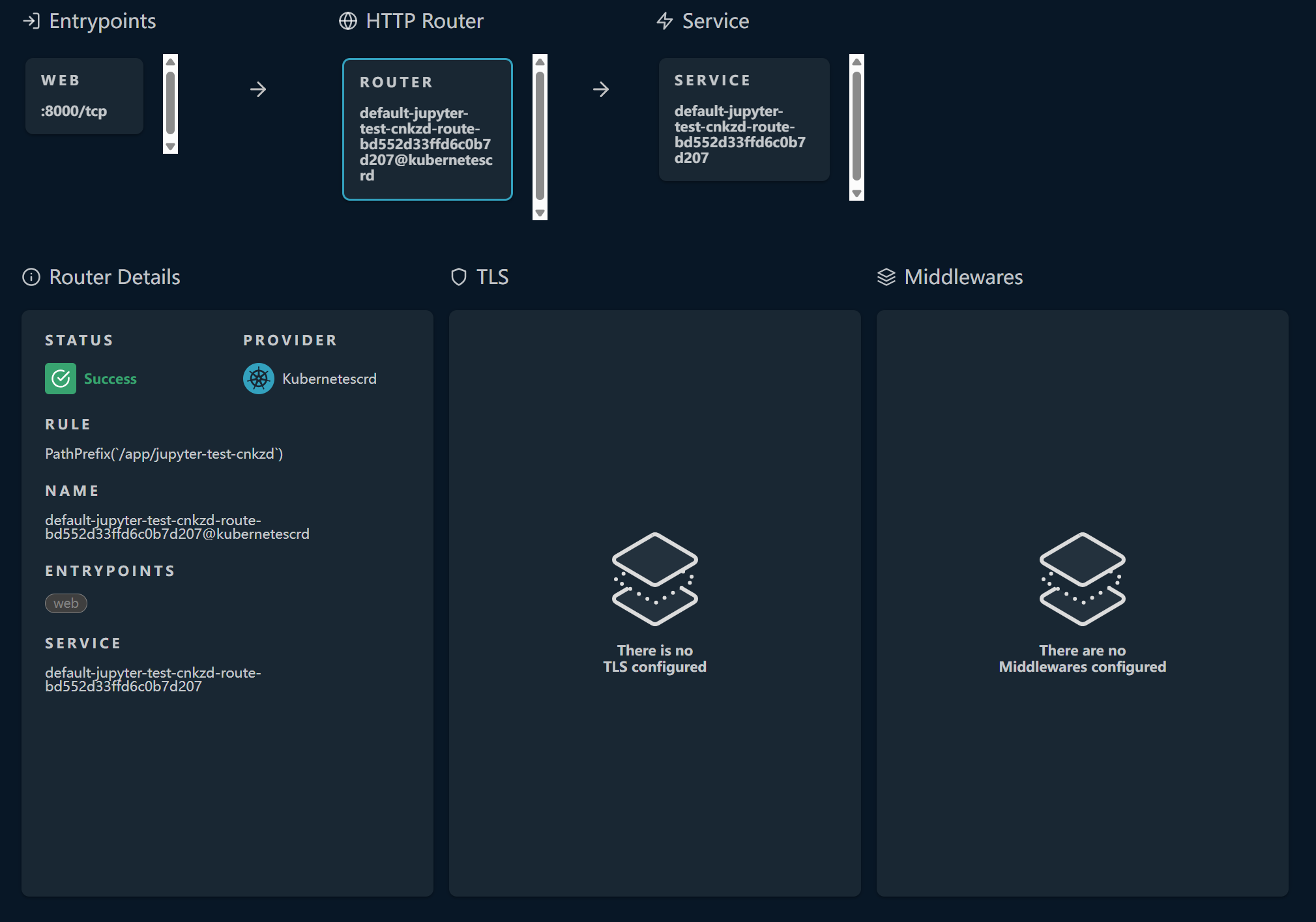Click arrow between Router and Service
This screenshot has width=1316, height=922.
point(601,89)
